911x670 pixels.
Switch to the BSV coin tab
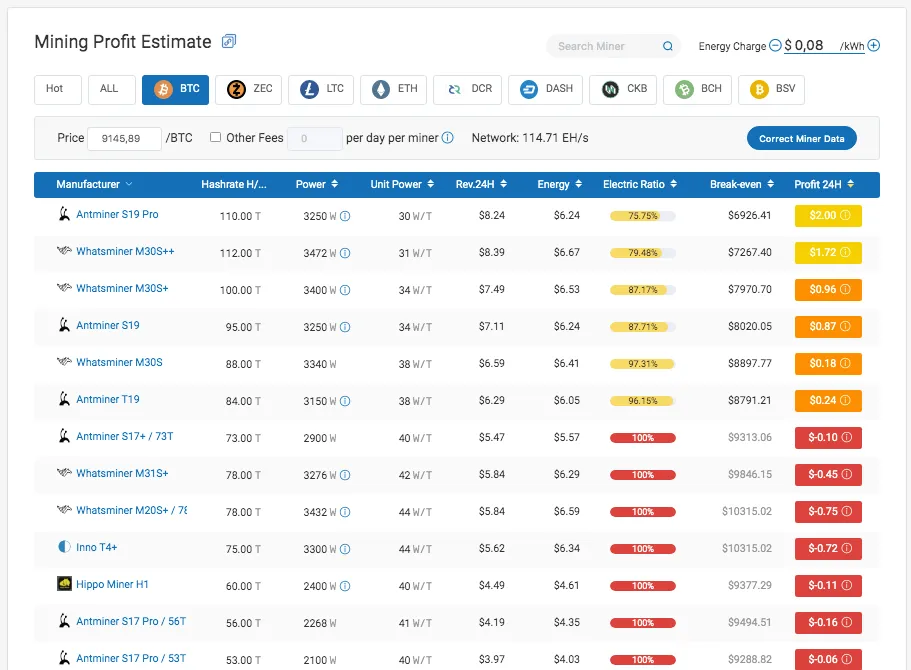pos(771,89)
